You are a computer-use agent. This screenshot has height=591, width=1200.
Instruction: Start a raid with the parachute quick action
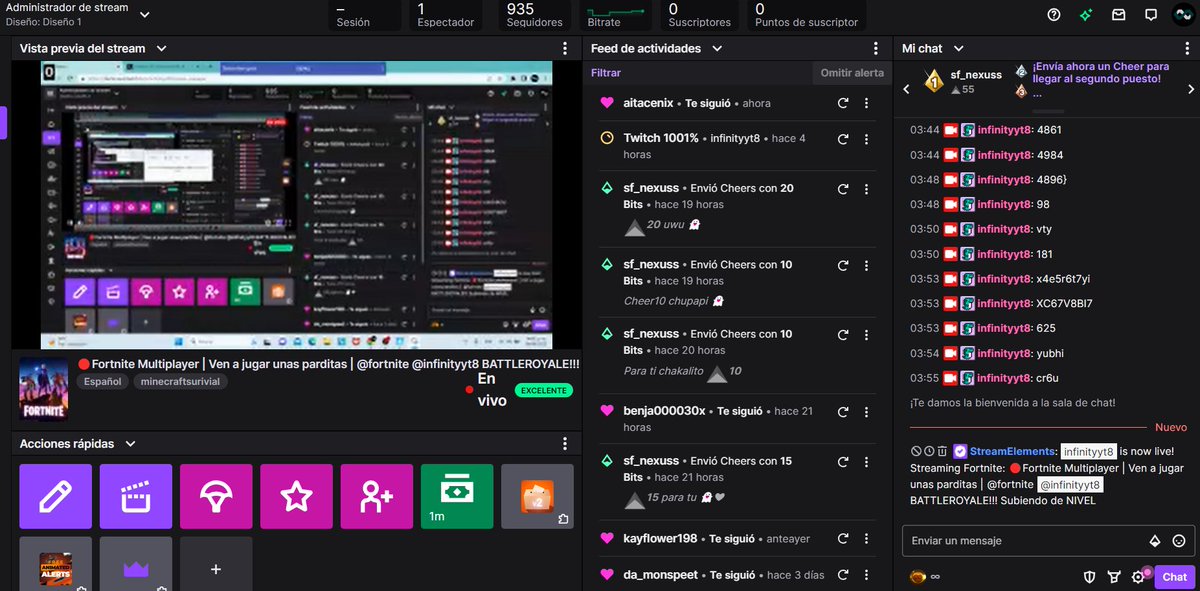(216, 496)
